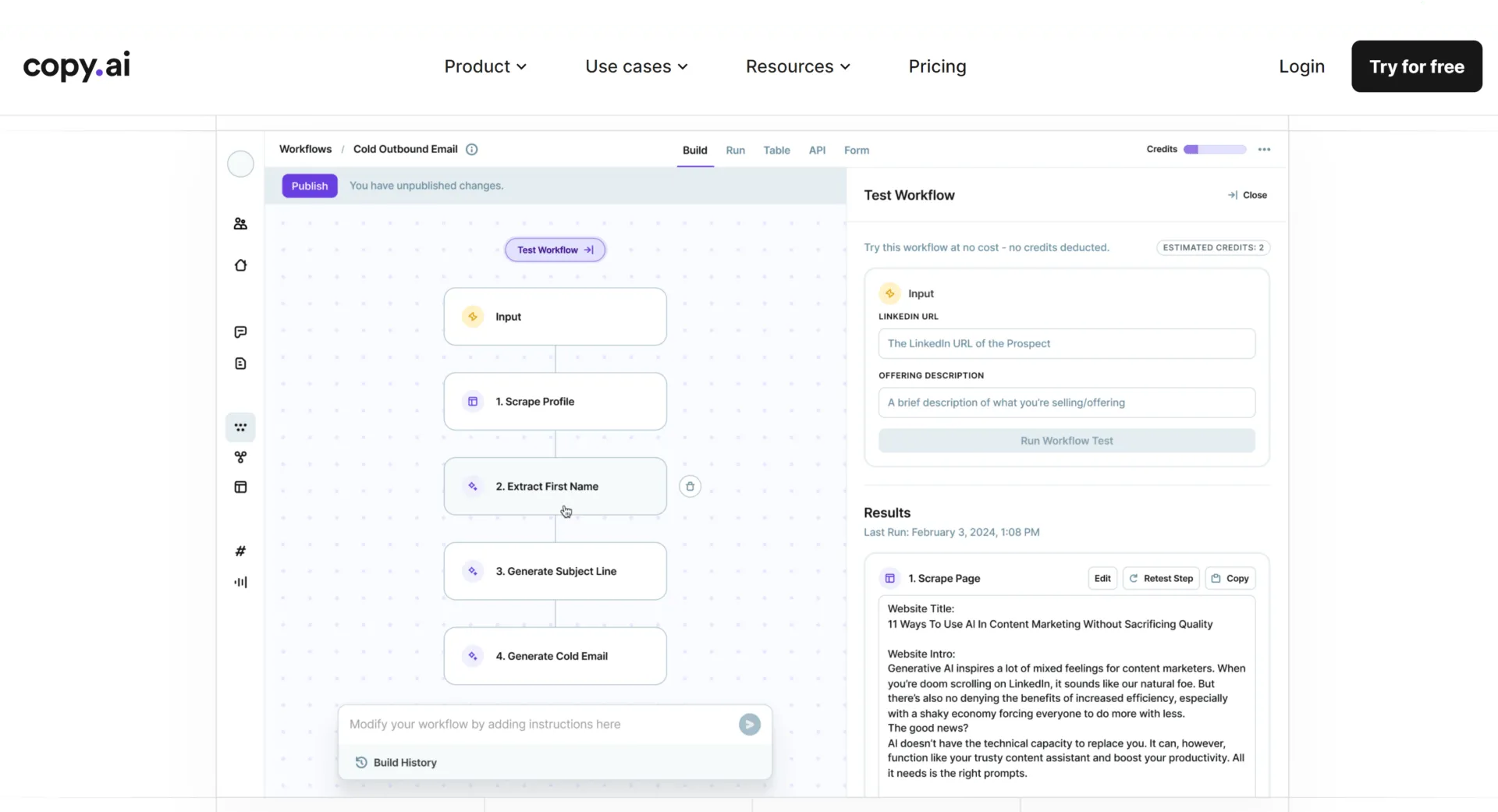Screen dimensions: 1498x812
Task: Click the Credits usage bar
Action: click(1214, 149)
